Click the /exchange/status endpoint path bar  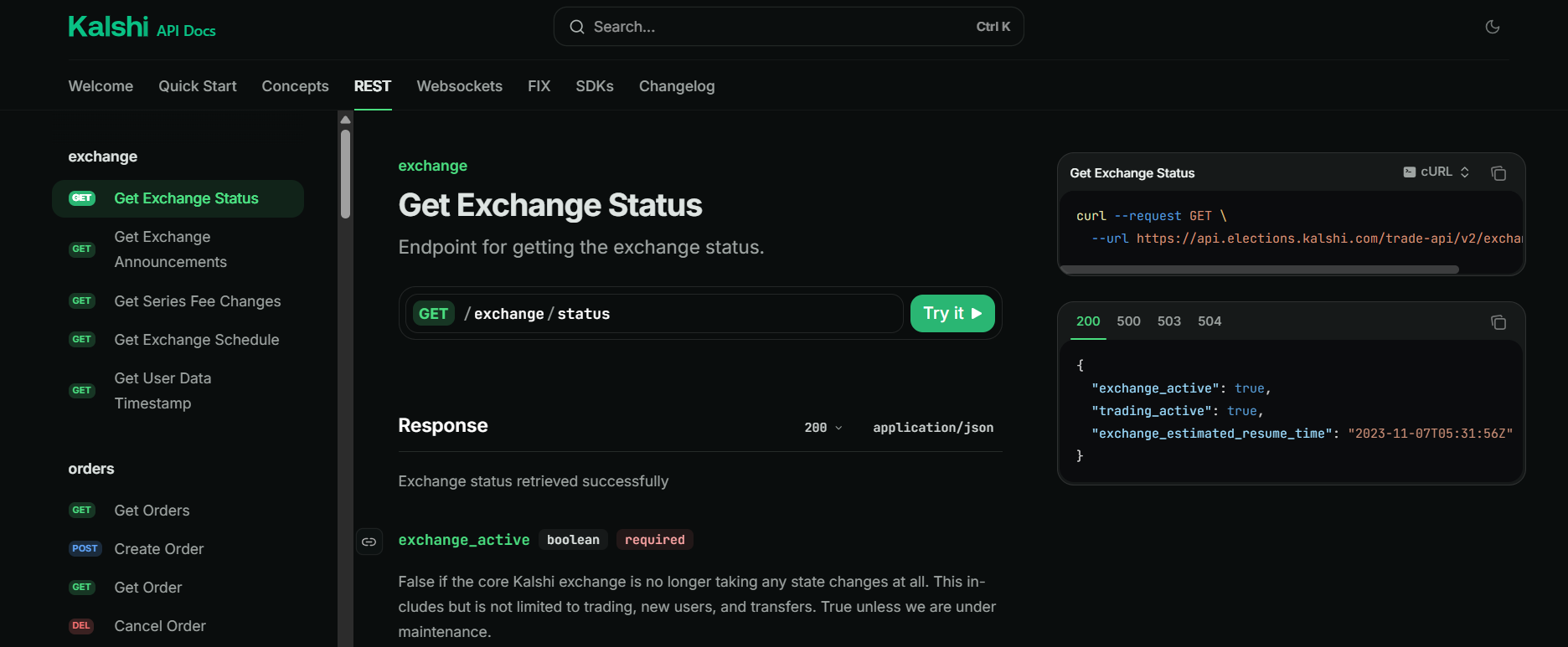[654, 314]
